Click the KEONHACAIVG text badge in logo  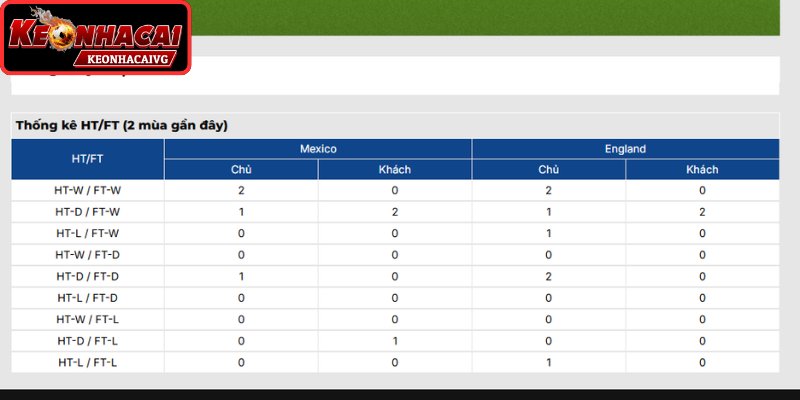pyautogui.click(x=128, y=59)
